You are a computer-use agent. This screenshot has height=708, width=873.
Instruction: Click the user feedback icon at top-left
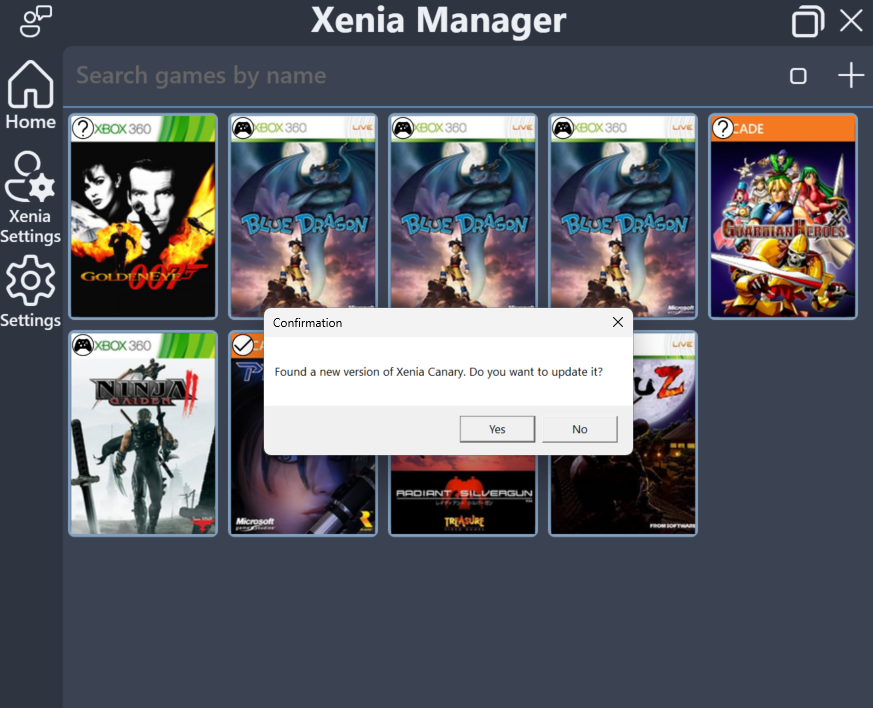tap(36, 21)
